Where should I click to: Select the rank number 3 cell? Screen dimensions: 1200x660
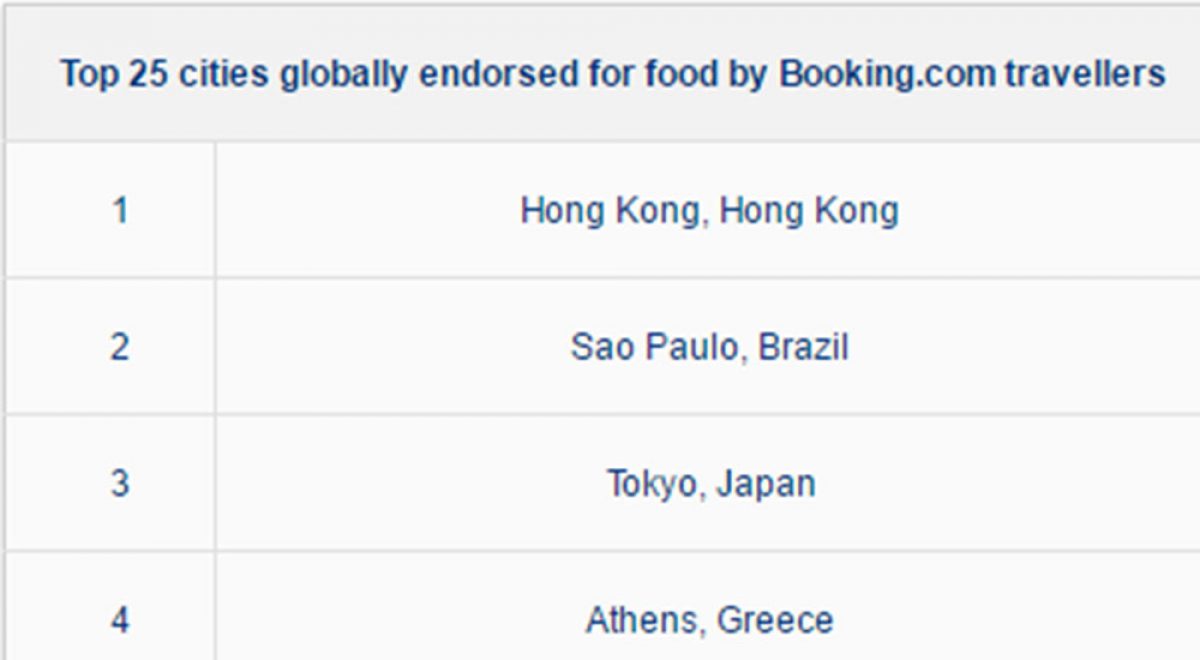tap(120, 484)
